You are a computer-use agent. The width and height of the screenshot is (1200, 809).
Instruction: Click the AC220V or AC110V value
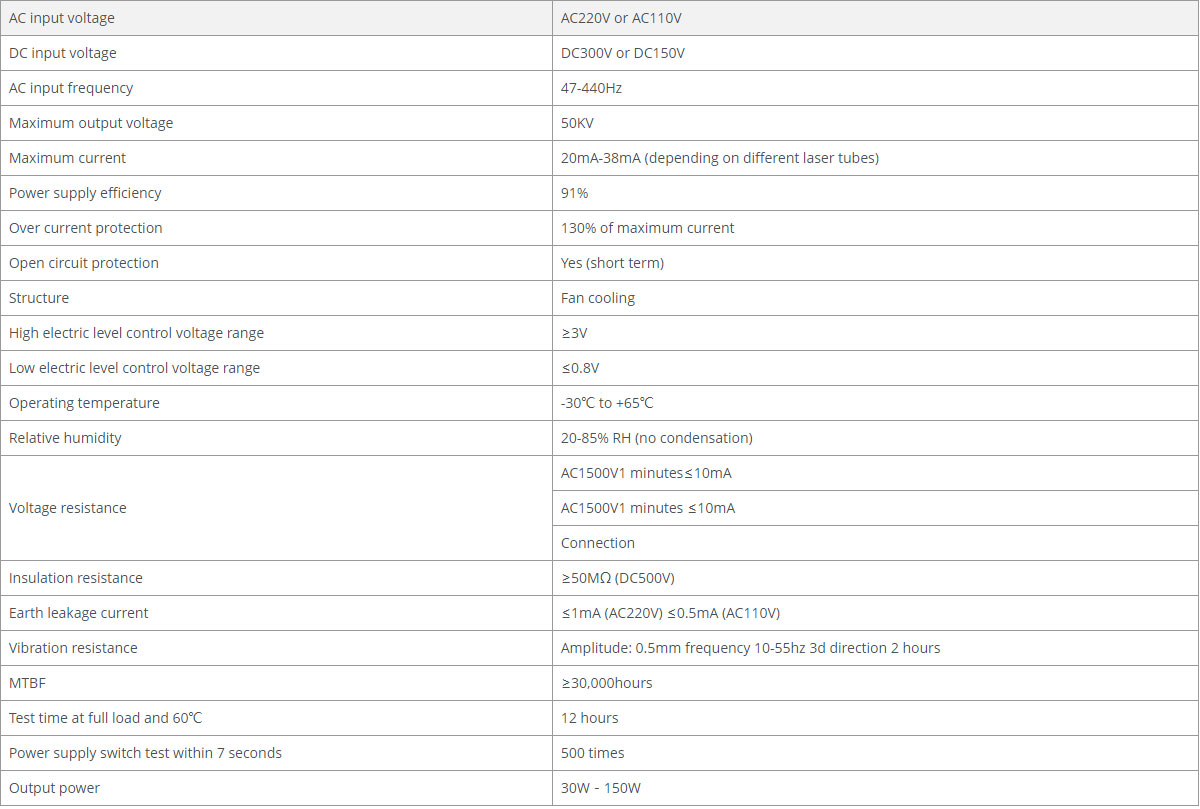click(621, 18)
